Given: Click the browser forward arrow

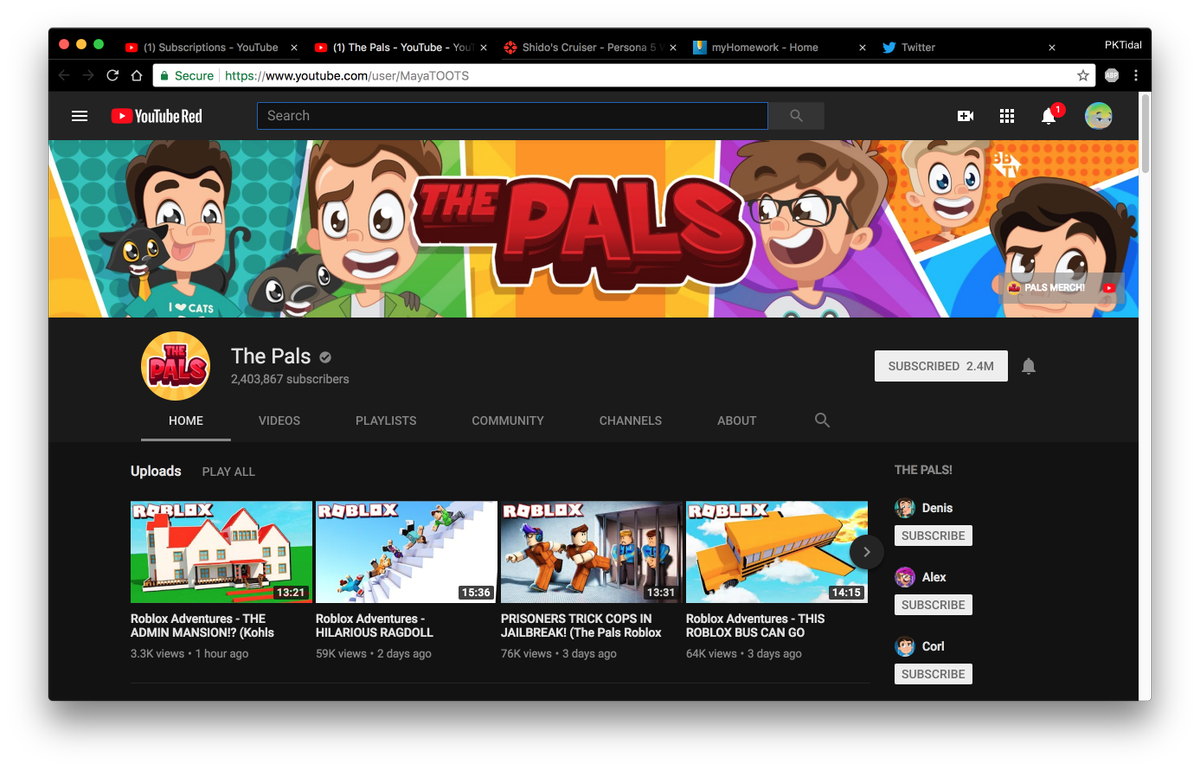Looking at the screenshot, I should [88, 75].
